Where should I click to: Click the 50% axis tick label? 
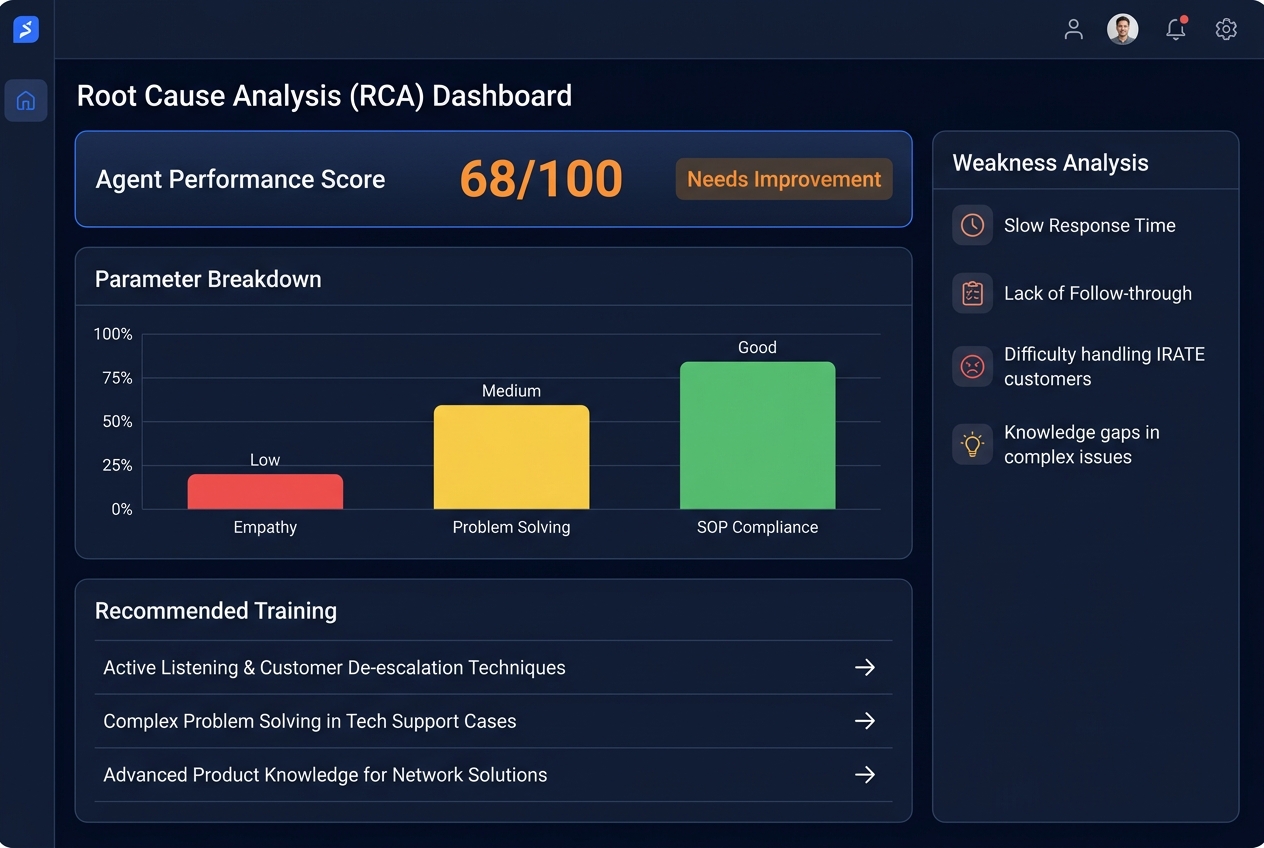pyautogui.click(x=117, y=422)
